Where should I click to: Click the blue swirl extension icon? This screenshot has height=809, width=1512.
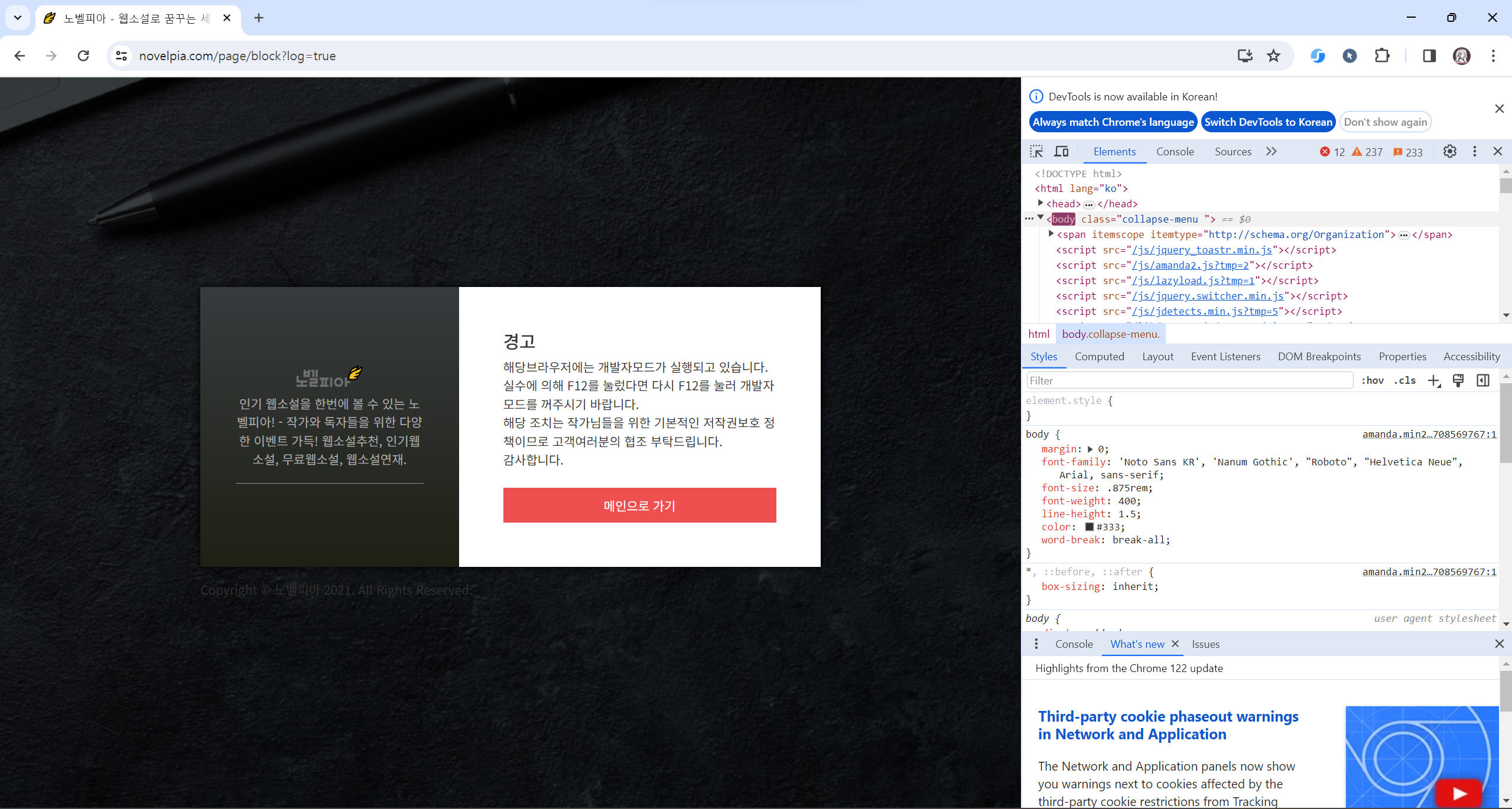(1318, 56)
